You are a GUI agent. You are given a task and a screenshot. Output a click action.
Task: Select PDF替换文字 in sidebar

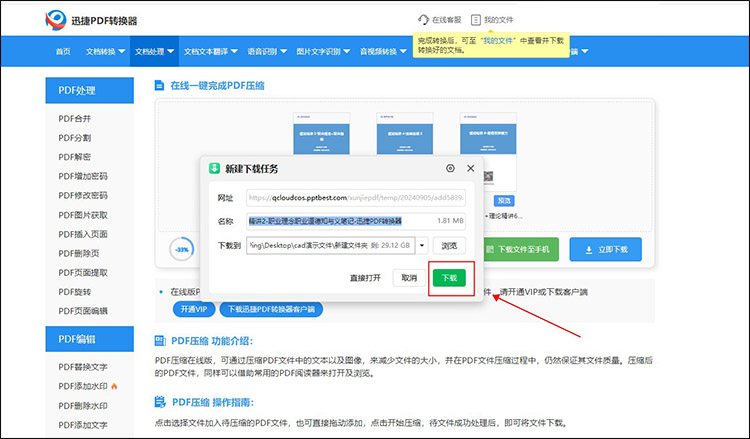tap(83, 367)
